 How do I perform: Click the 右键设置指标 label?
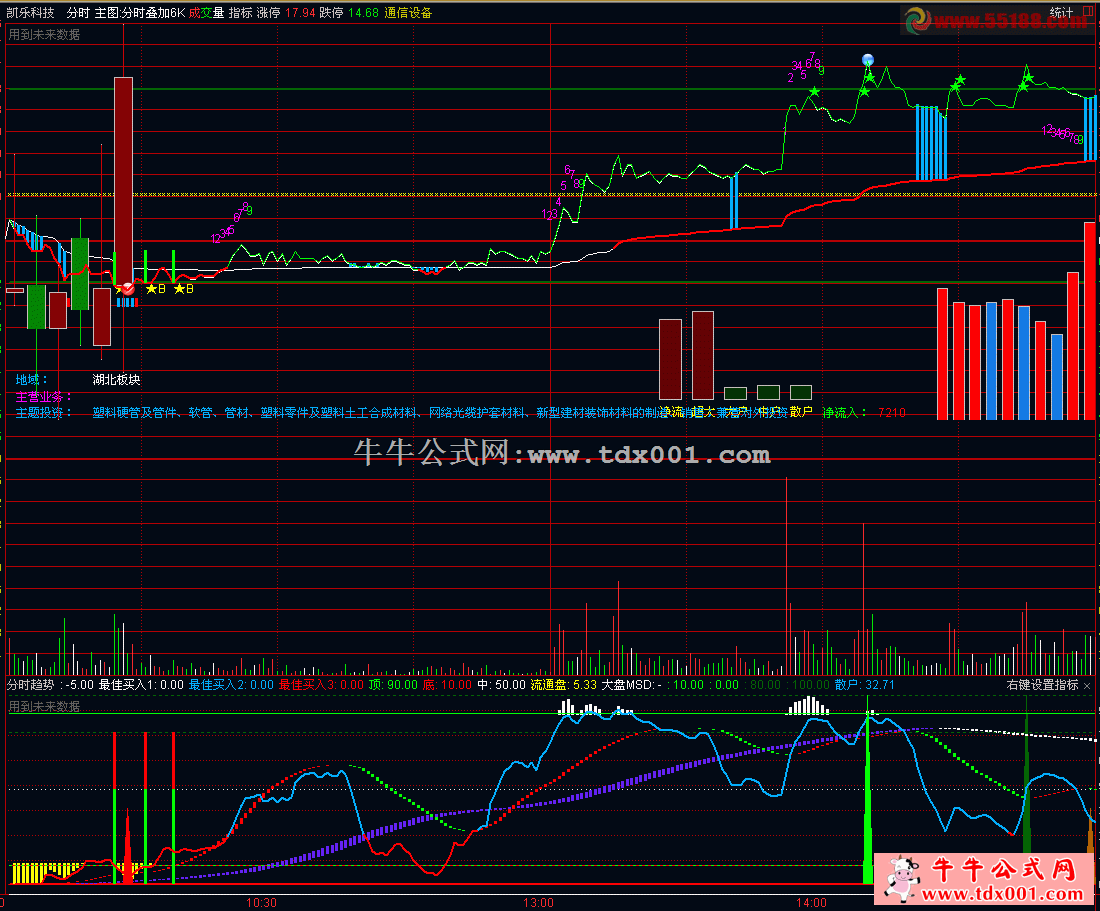coord(1042,684)
